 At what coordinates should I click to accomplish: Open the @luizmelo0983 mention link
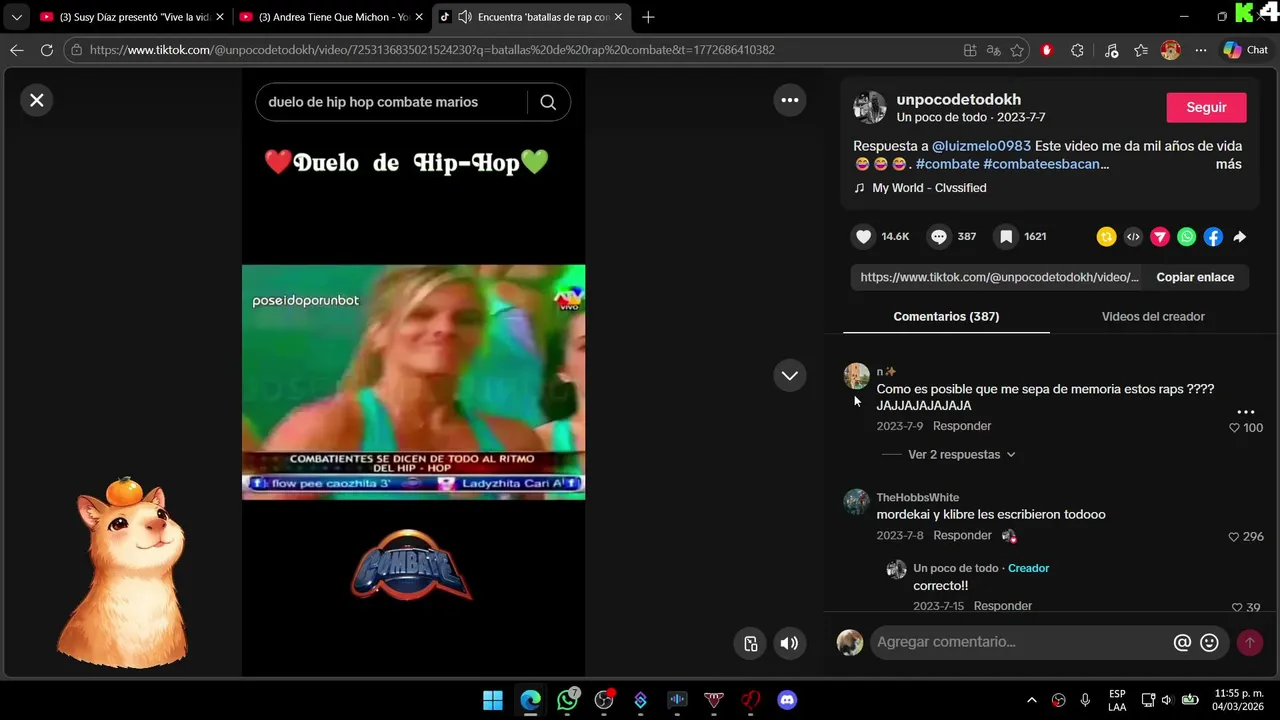981,146
